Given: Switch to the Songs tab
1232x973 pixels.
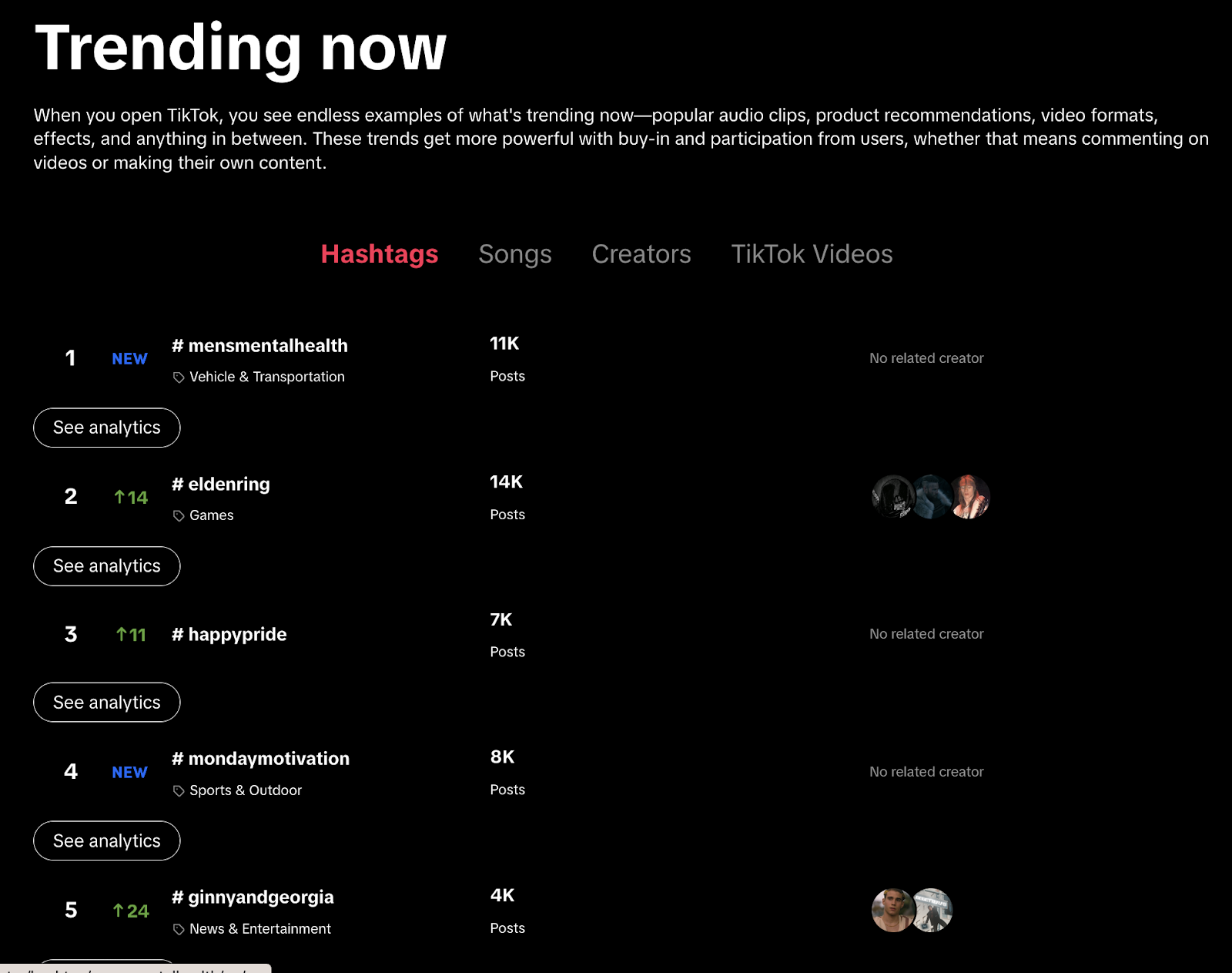Looking at the screenshot, I should [515, 253].
